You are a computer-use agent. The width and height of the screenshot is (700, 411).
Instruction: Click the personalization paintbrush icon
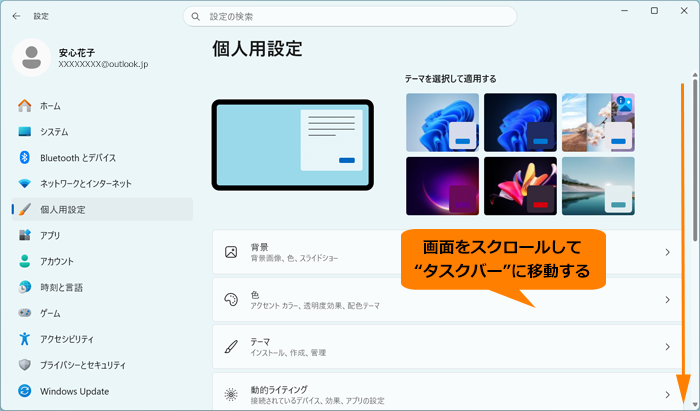(x=25, y=209)
